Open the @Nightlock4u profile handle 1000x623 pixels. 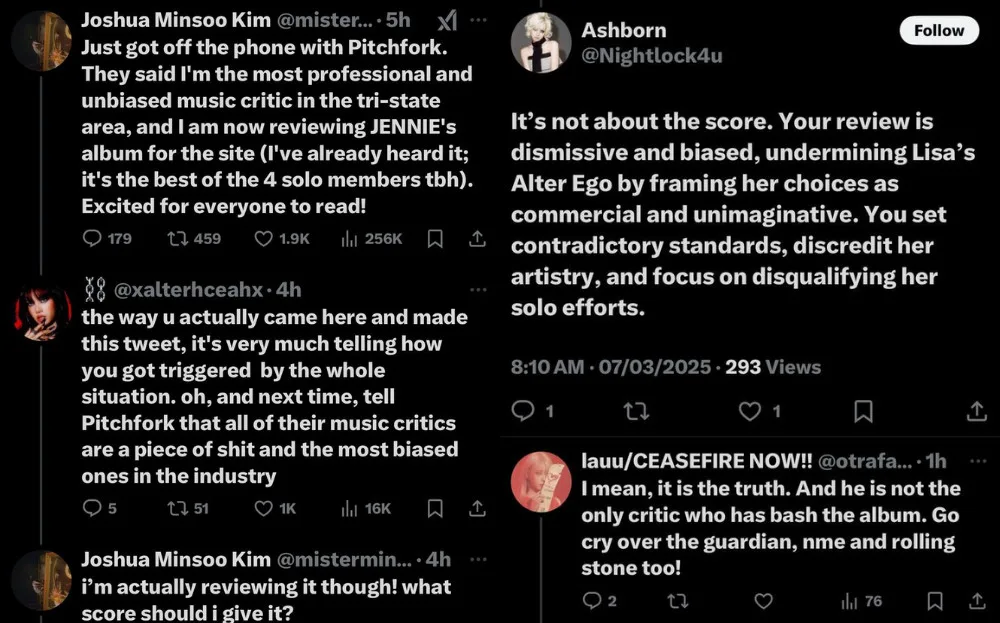point(651,56)
